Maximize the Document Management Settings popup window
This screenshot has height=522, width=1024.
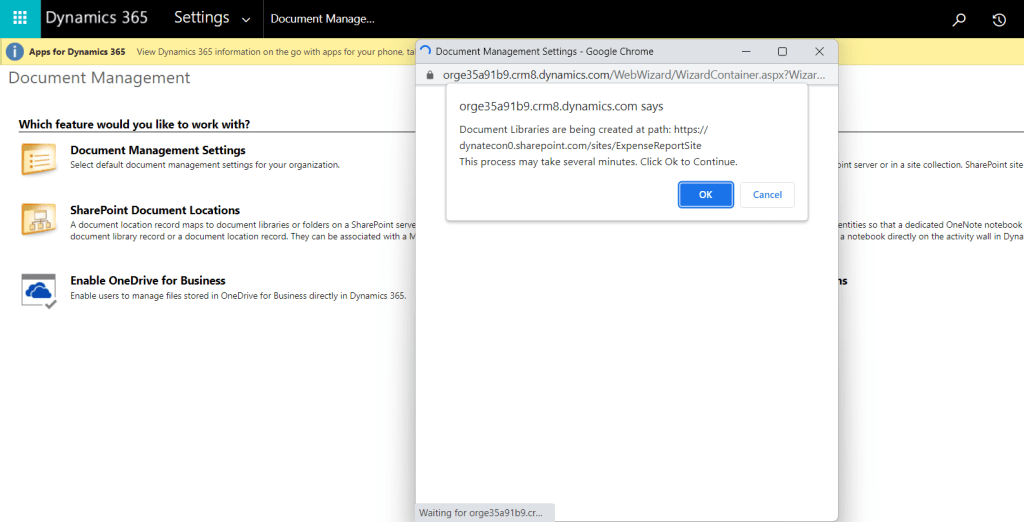point(782,51)
